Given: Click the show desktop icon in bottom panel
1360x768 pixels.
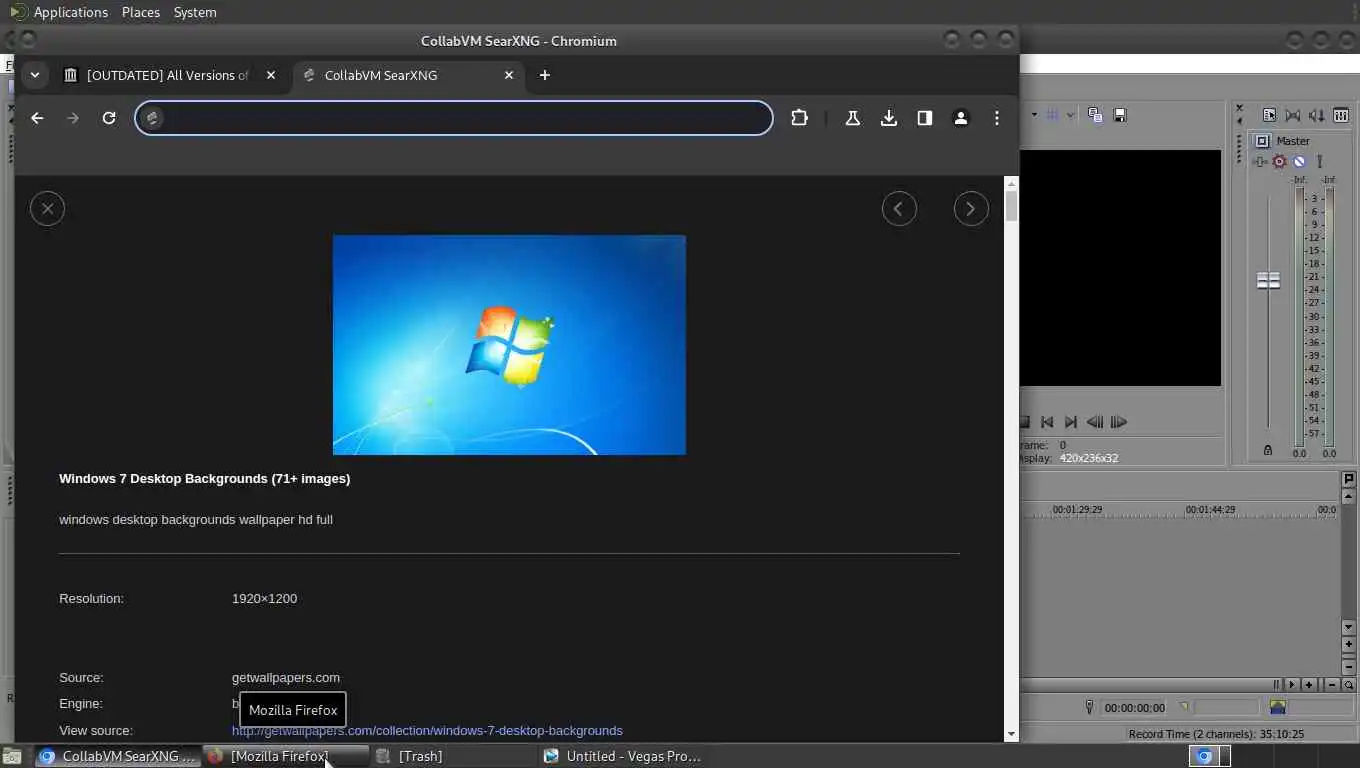Looking at the screenshot, I should coord(12,757).
